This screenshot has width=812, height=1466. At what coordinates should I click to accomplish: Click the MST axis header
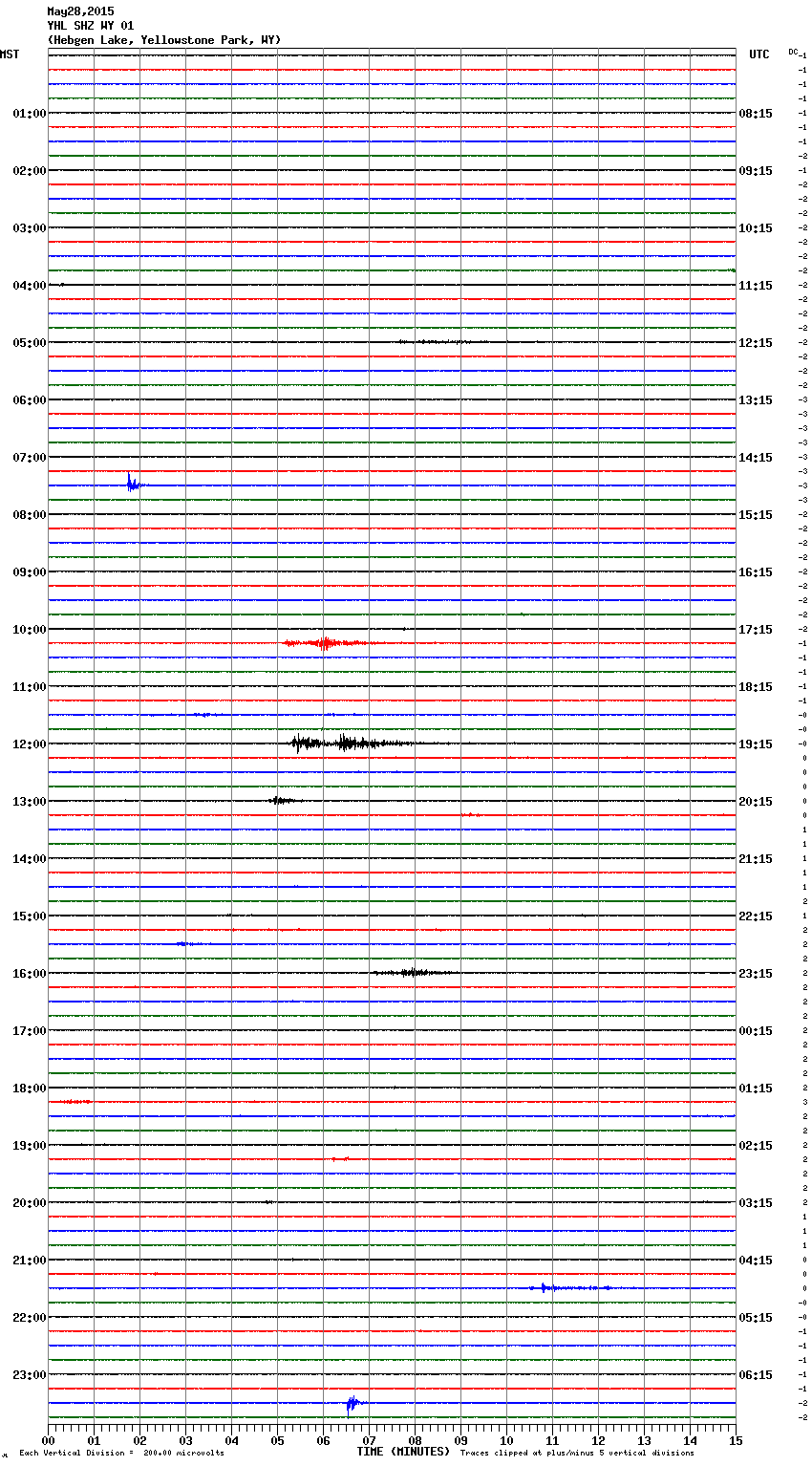(x=10, y=54)
